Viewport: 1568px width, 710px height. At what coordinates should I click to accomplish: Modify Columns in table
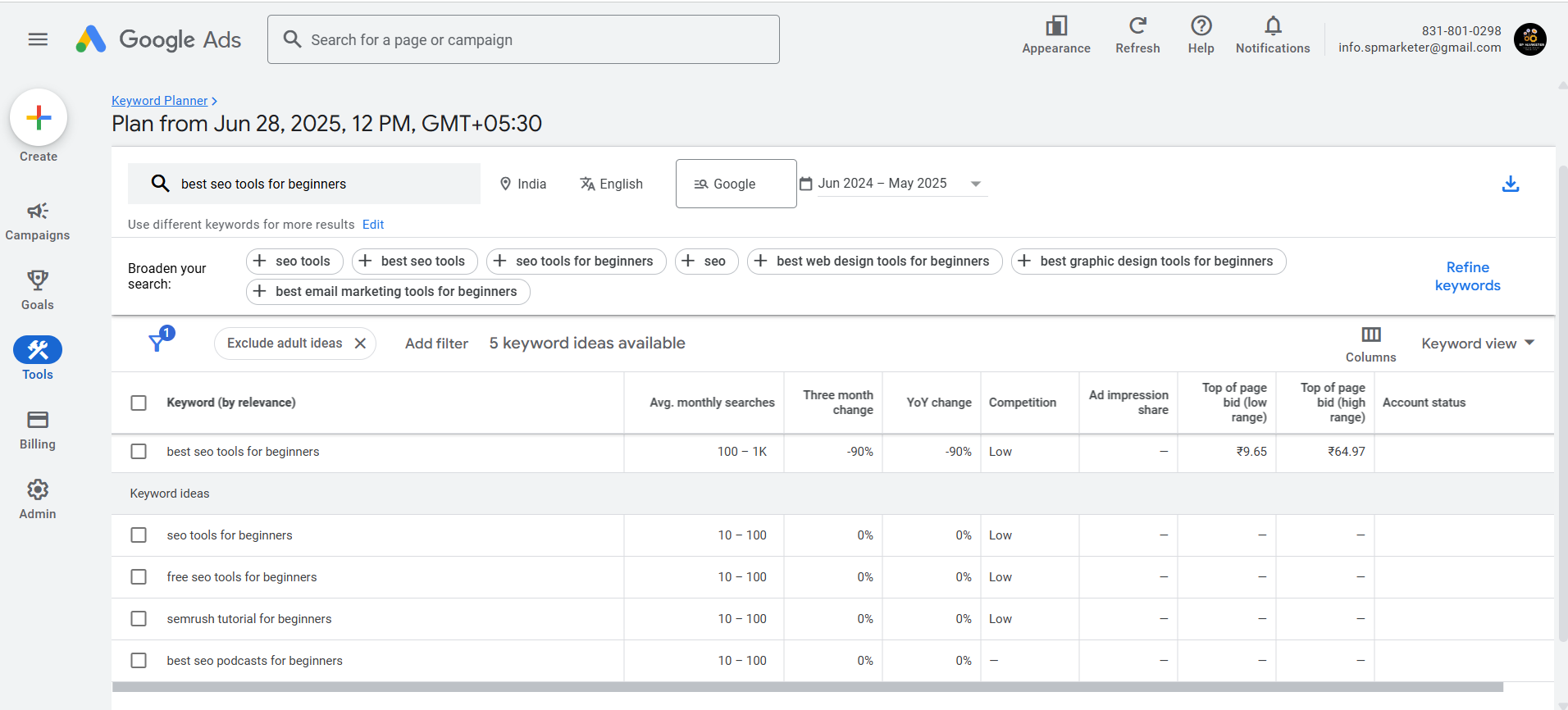pyautogui.click(x=1370, y=344)
